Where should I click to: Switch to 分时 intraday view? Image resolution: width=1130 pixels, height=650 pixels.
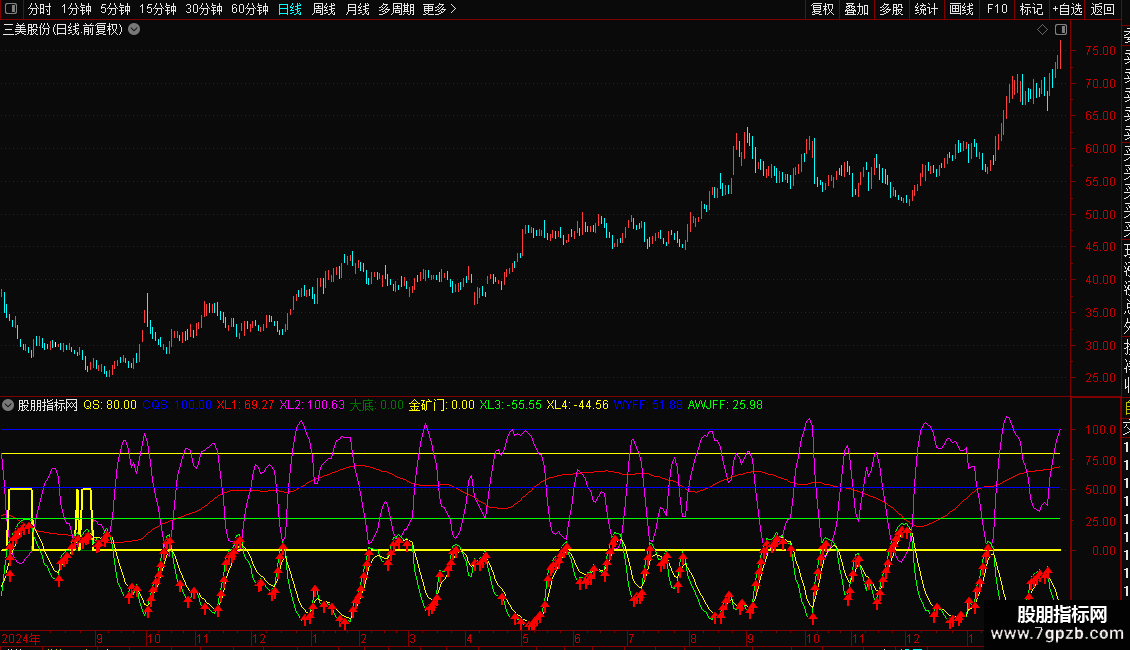[x=40, y=9]
